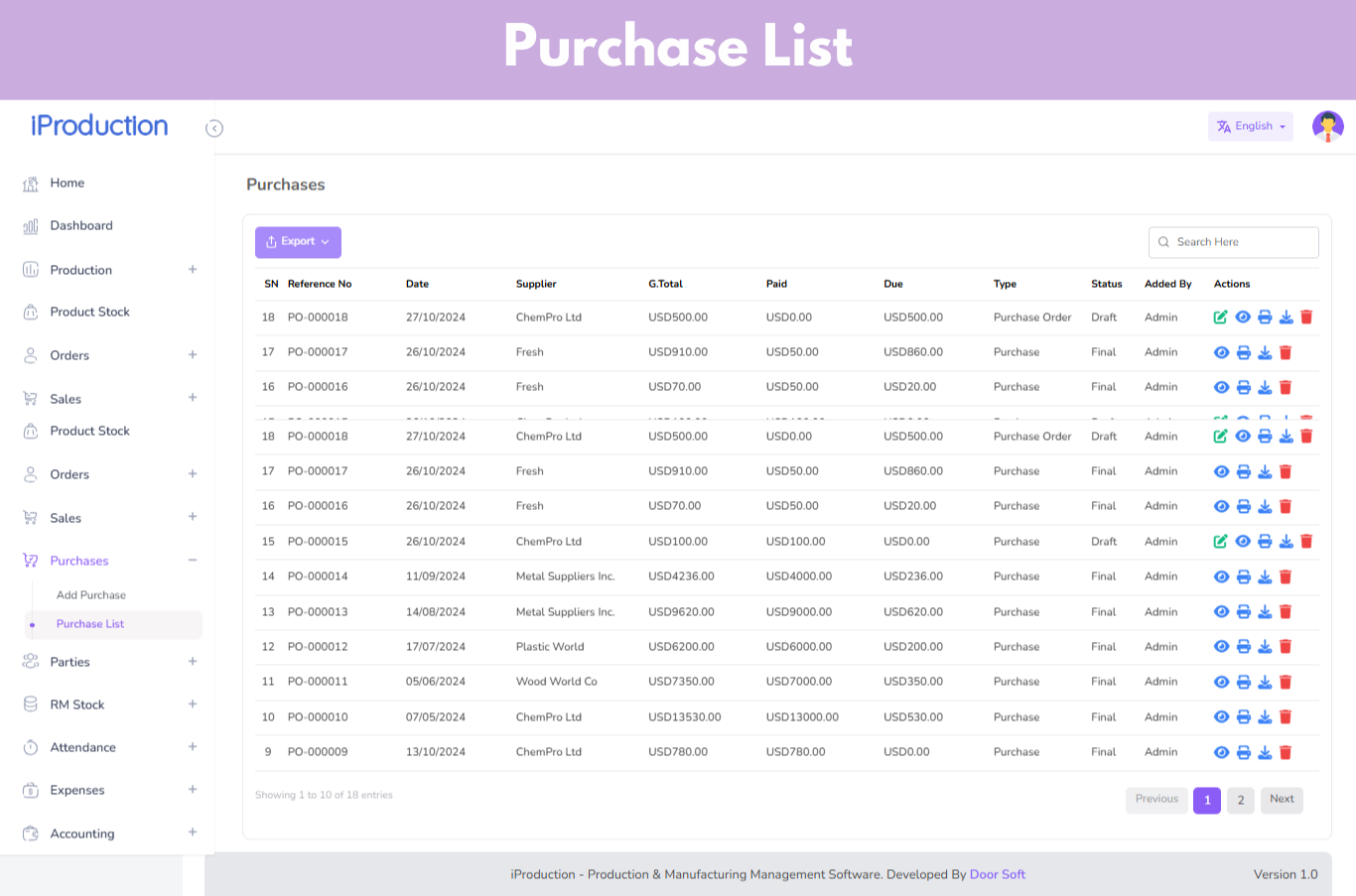1356x896 pixels.
Task: Expand the Production menu
Action: tap(193, 270)
